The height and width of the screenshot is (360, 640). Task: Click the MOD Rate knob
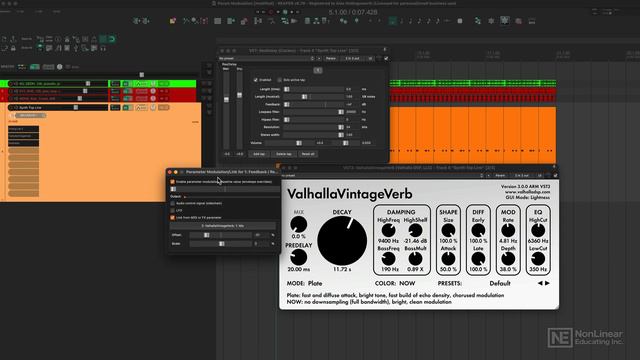pos(508,230)
